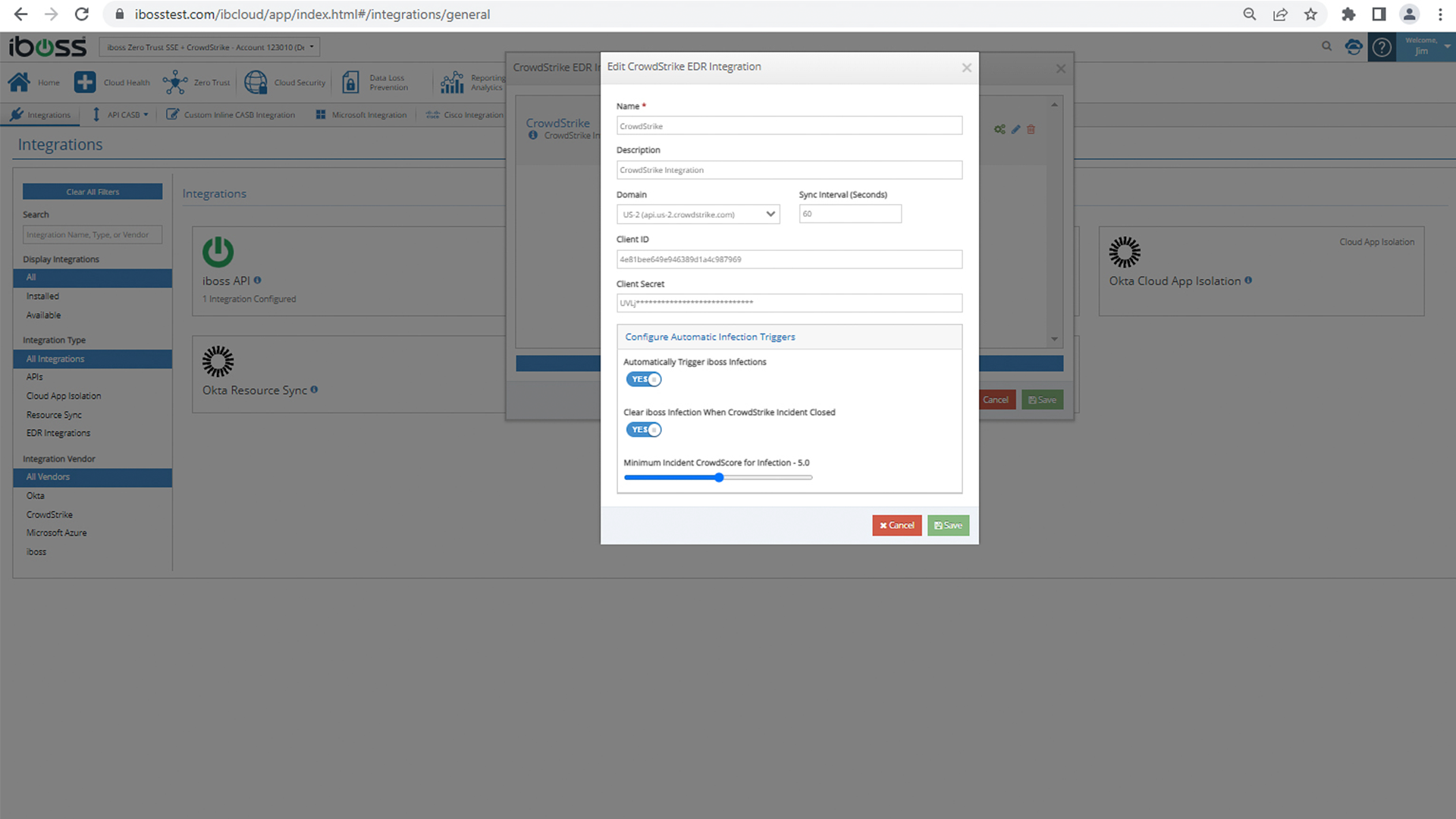Select EDR Integrations filter
The image size is (1456, 819).
click(x=58, y=433)
